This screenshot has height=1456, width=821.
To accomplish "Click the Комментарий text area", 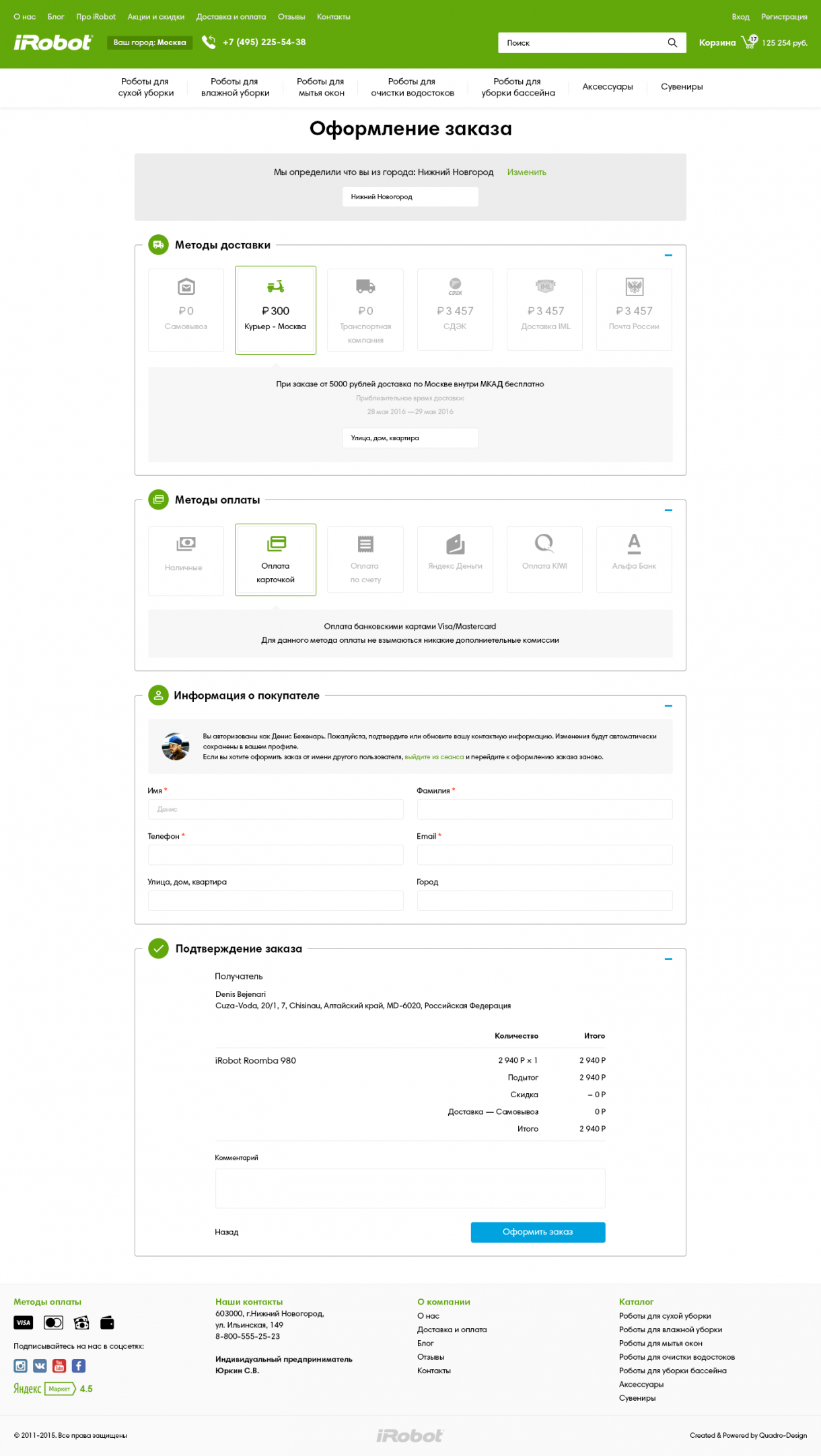I will (410, 1188).
